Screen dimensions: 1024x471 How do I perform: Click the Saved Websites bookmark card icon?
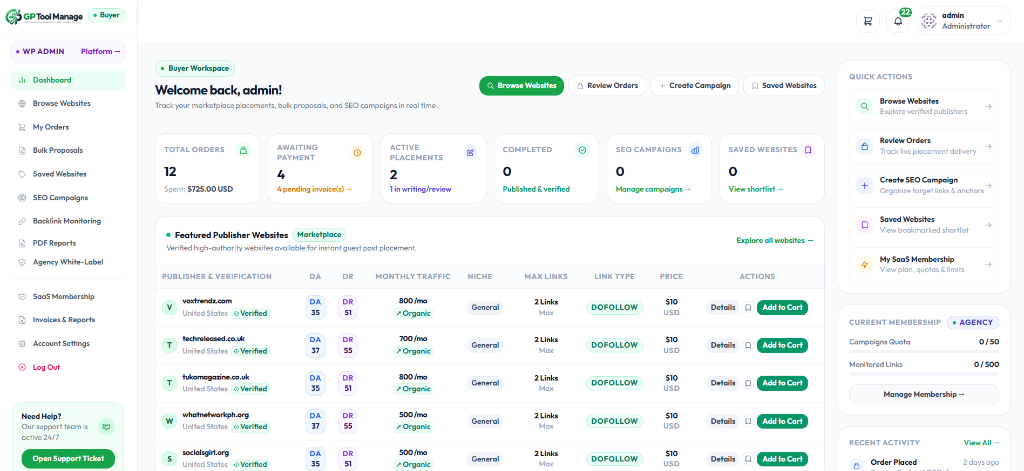click(x=808, y=150)
